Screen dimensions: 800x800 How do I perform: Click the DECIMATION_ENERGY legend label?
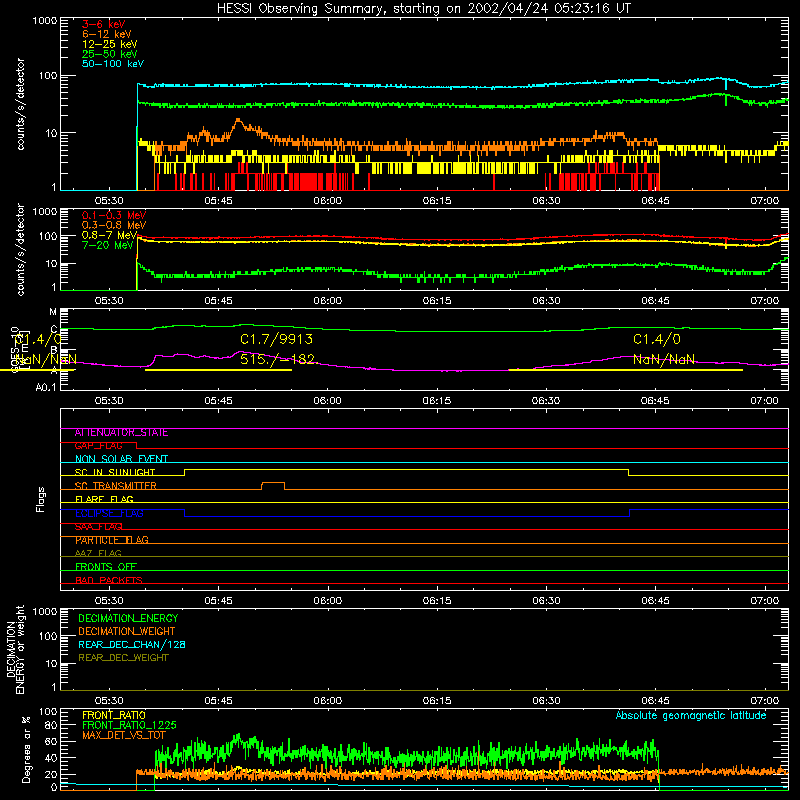pos(128,618)
